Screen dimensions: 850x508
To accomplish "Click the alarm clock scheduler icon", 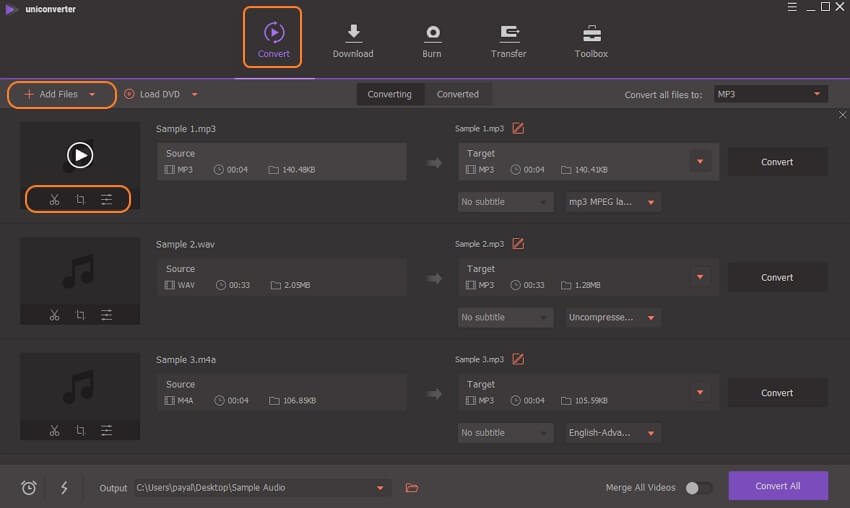I will [x=29, y=488].
